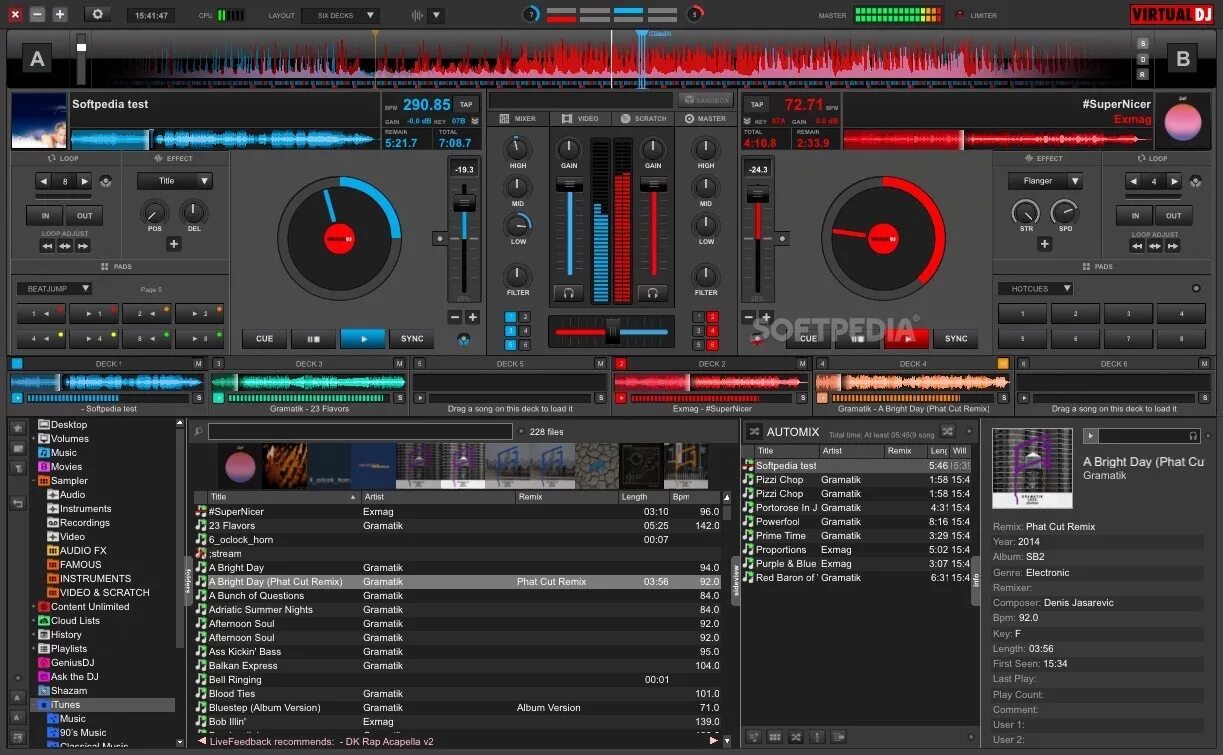The width and height of the screenshot is (1223, 755).
Task: Toggle sync S on DECK 3 mini deck
Action: pos(399,397)
